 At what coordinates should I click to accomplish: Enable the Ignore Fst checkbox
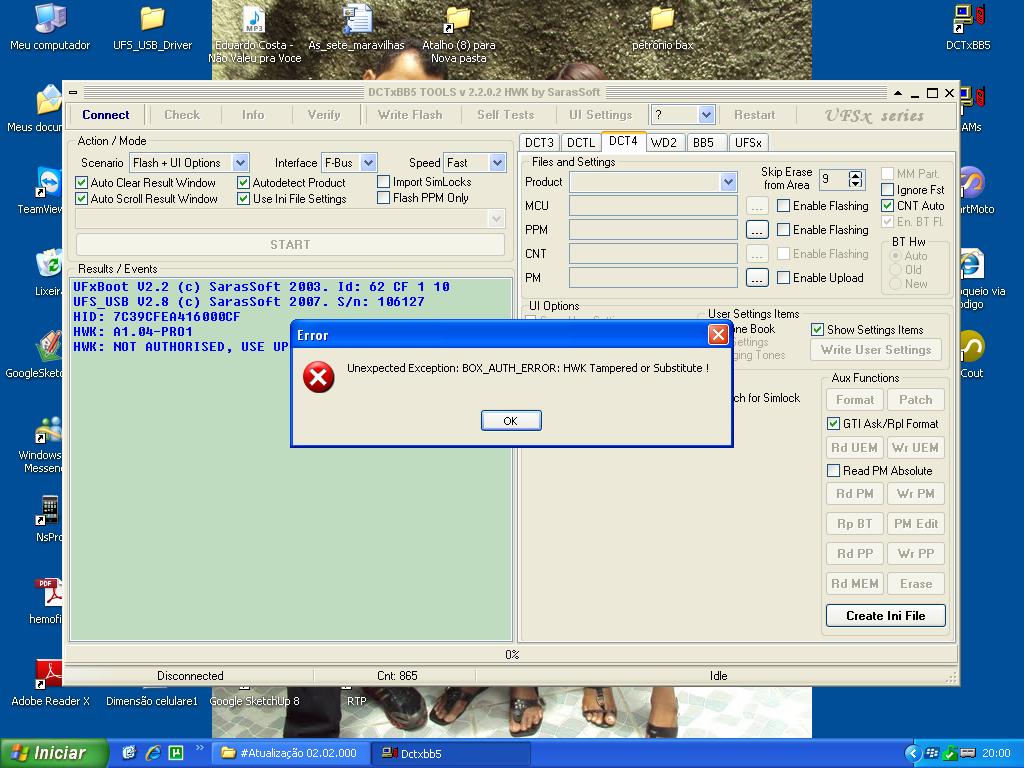tap(888, 190)
